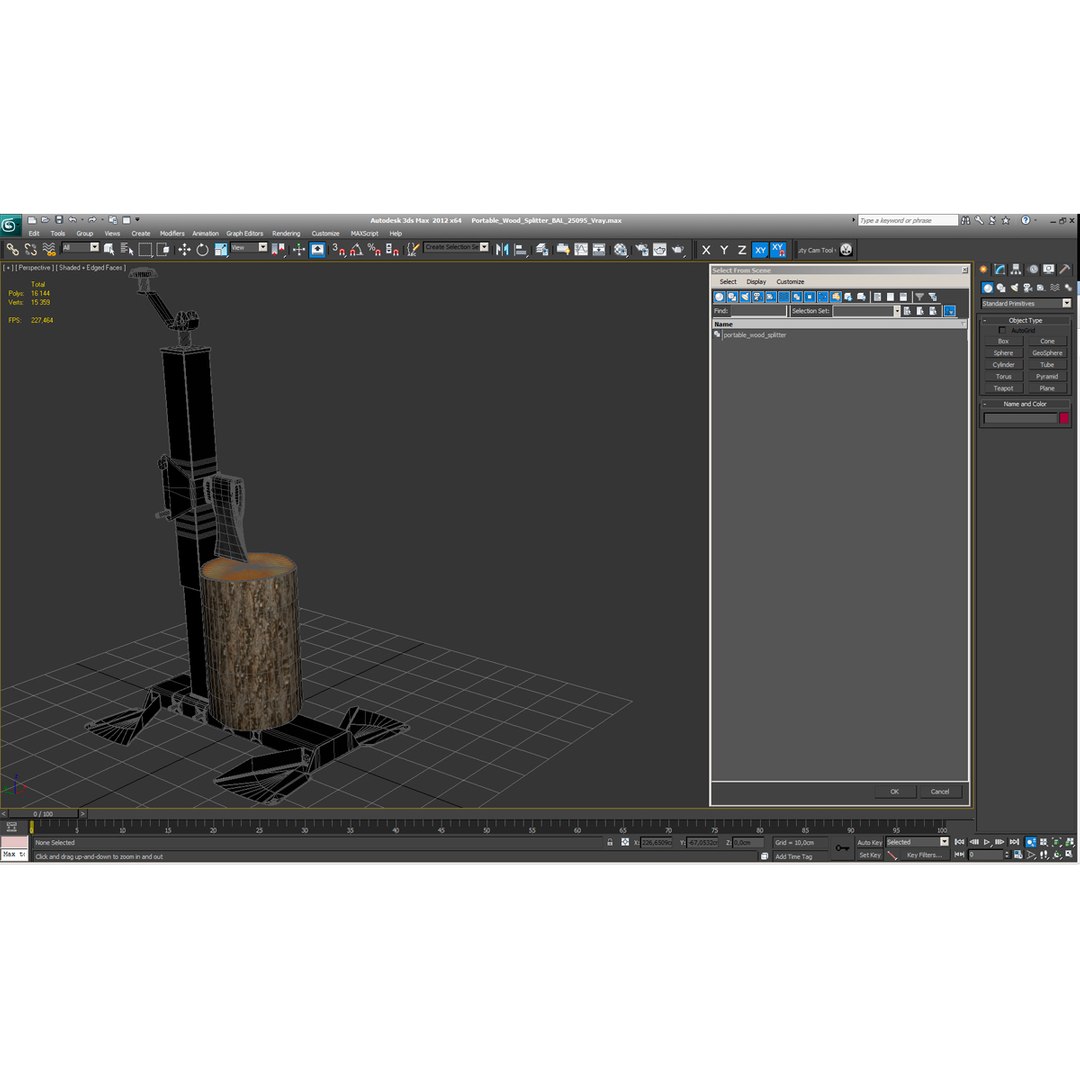Activate the Select and Rotate tool

202,249
